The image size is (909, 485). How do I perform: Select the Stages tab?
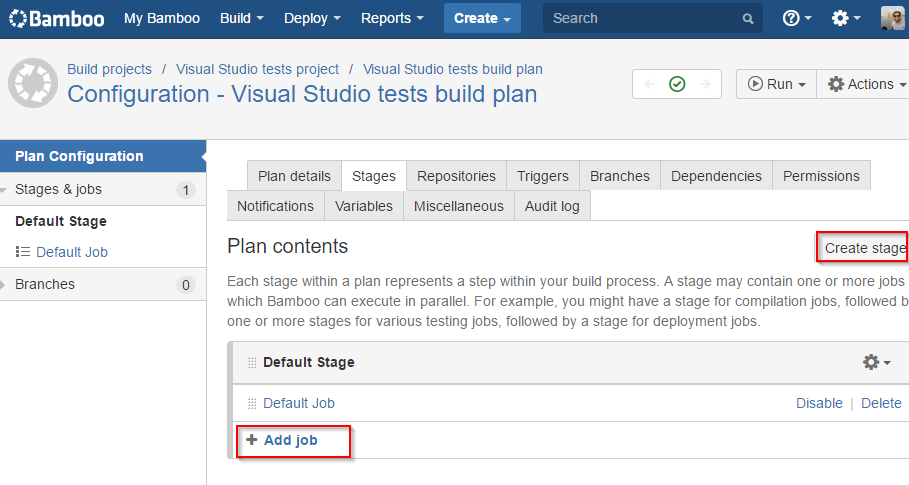(374, 176)
